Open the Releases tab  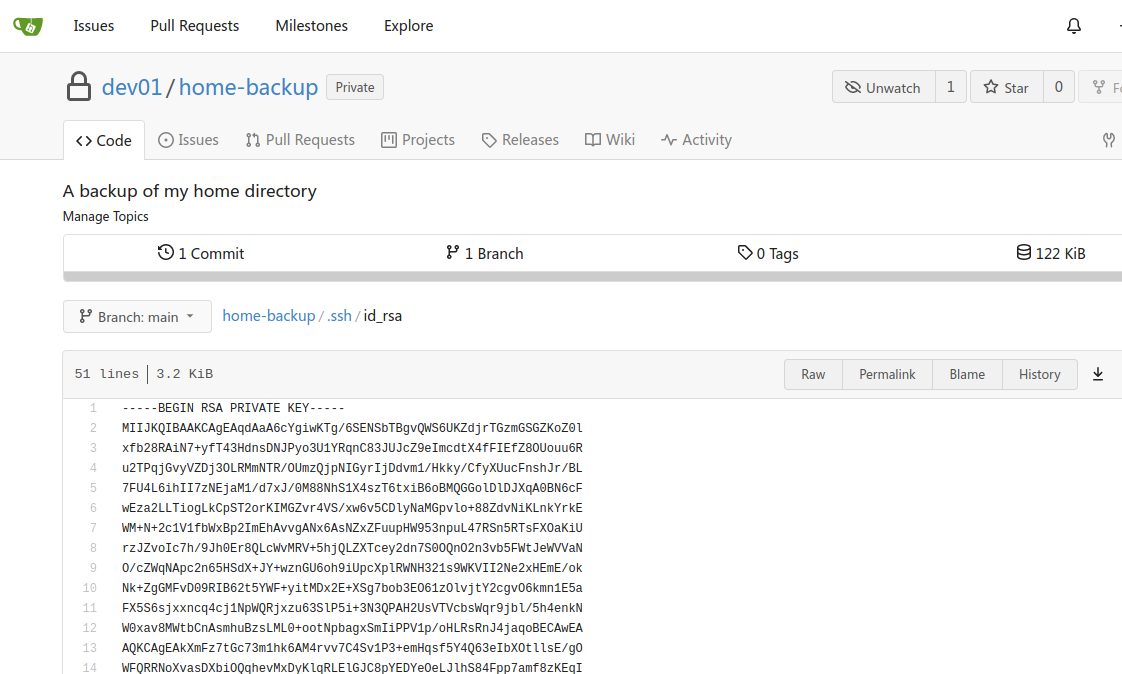pos(520,140)
